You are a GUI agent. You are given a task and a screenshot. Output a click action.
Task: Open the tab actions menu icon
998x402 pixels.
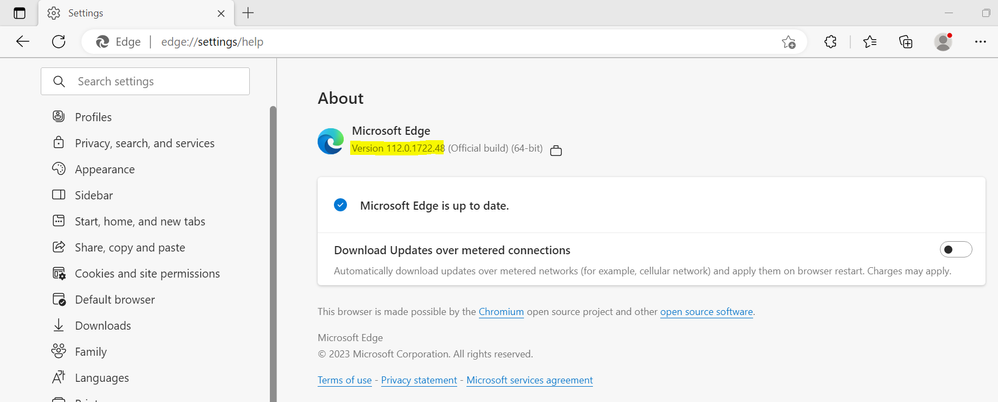(x=19, y=13)
